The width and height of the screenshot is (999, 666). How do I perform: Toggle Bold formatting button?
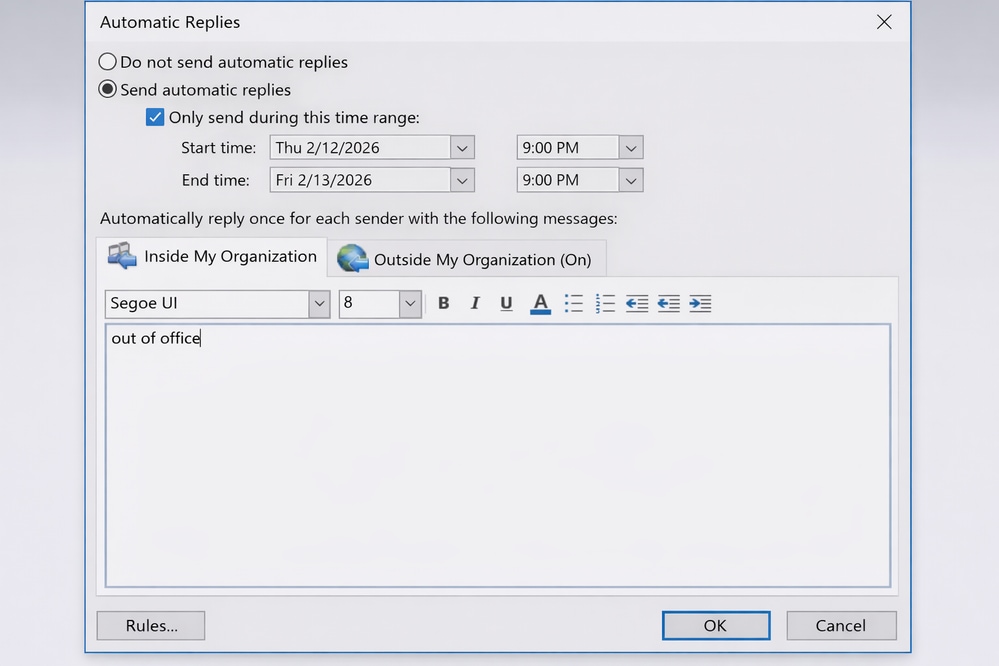[x=443, y=303]
